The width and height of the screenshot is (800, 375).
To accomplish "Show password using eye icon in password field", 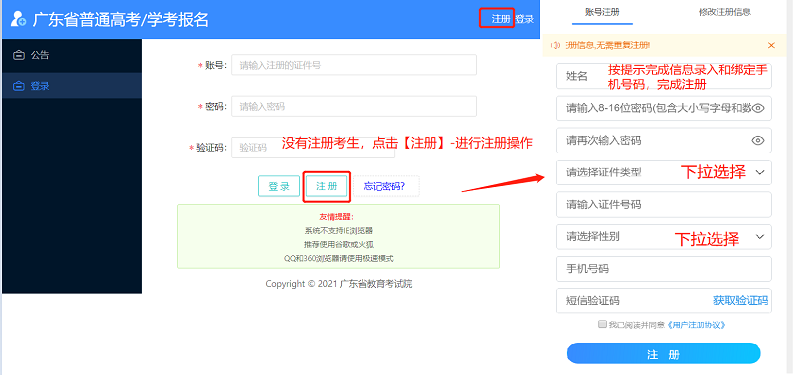I will (758, 108).
